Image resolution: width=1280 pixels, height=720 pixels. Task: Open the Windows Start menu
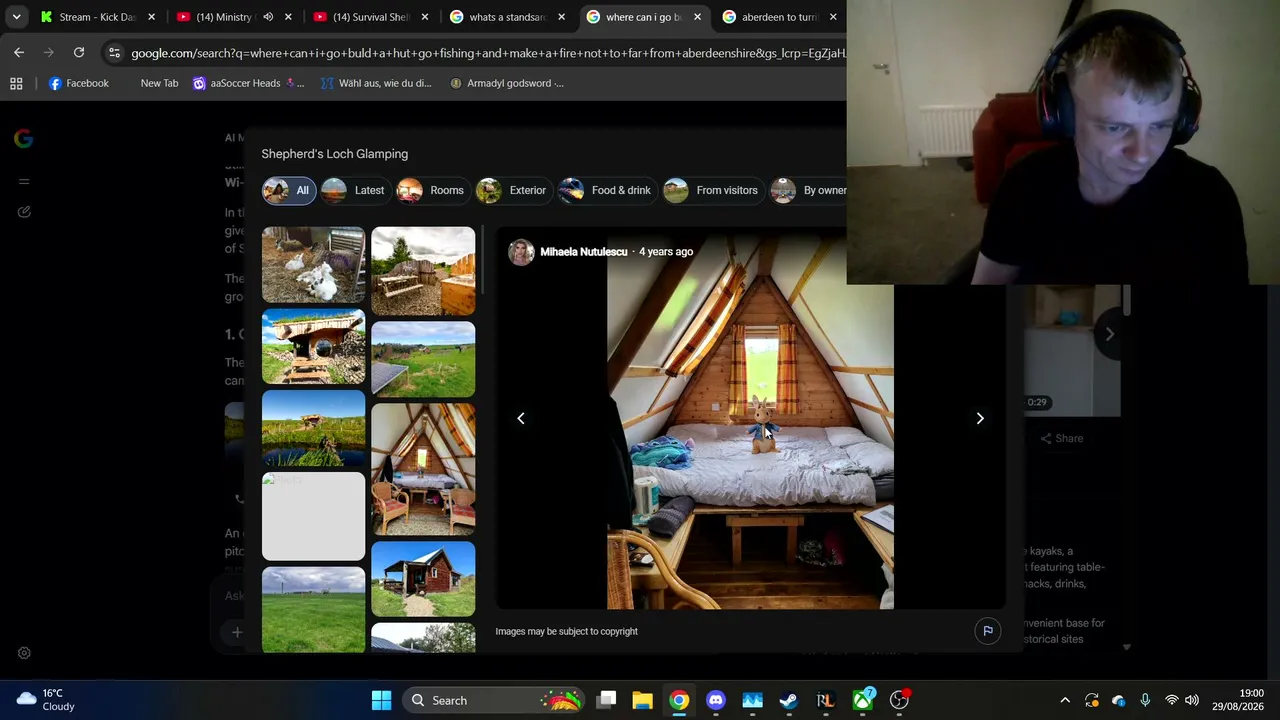[381, 700]
